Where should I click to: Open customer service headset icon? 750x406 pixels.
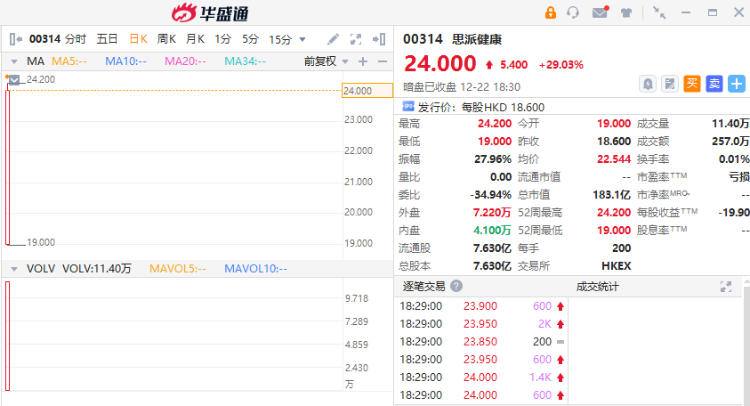click(x=574, y=13)
